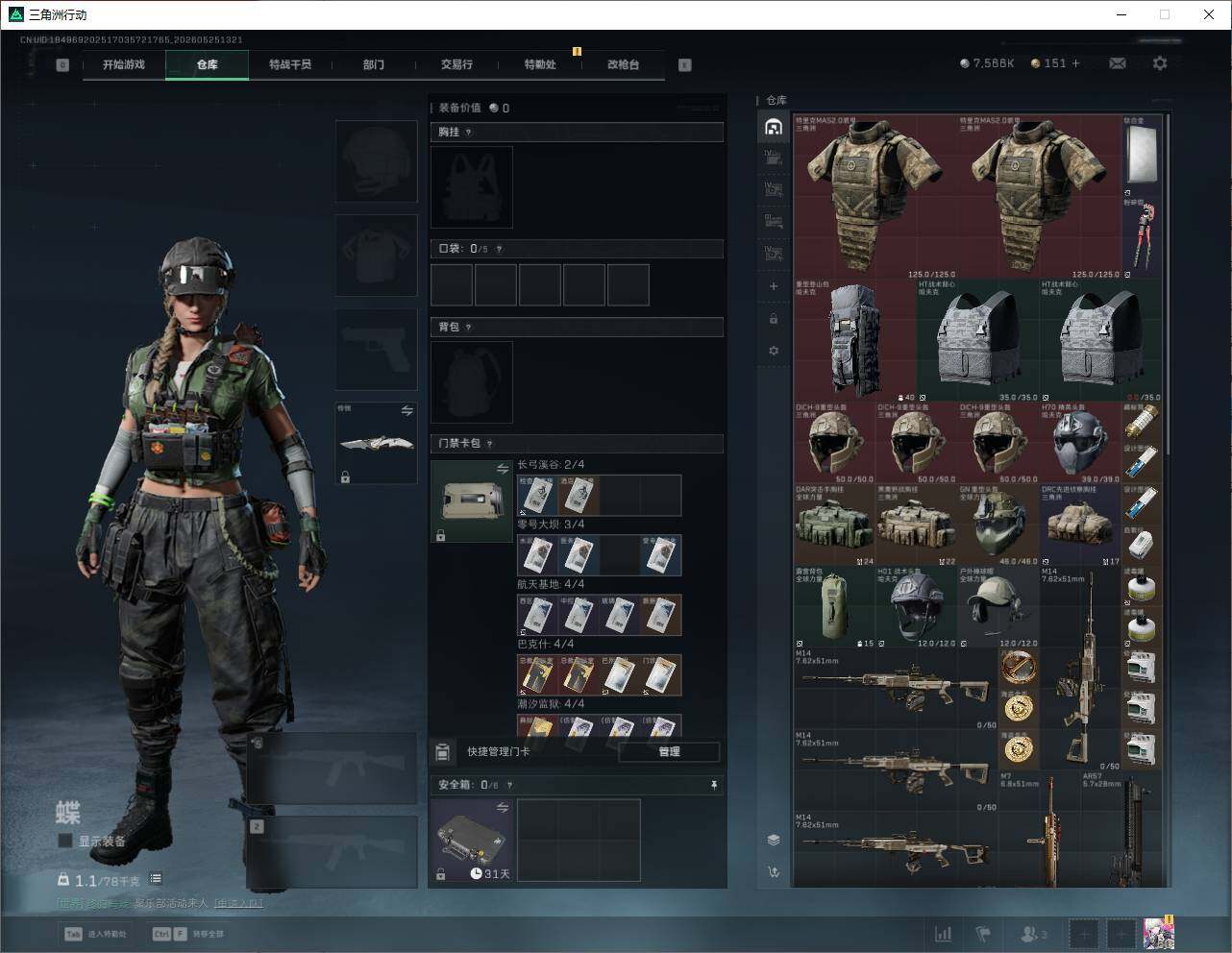Click the 装备价值 coin value
1232x953 pixels.
[500, 109]
